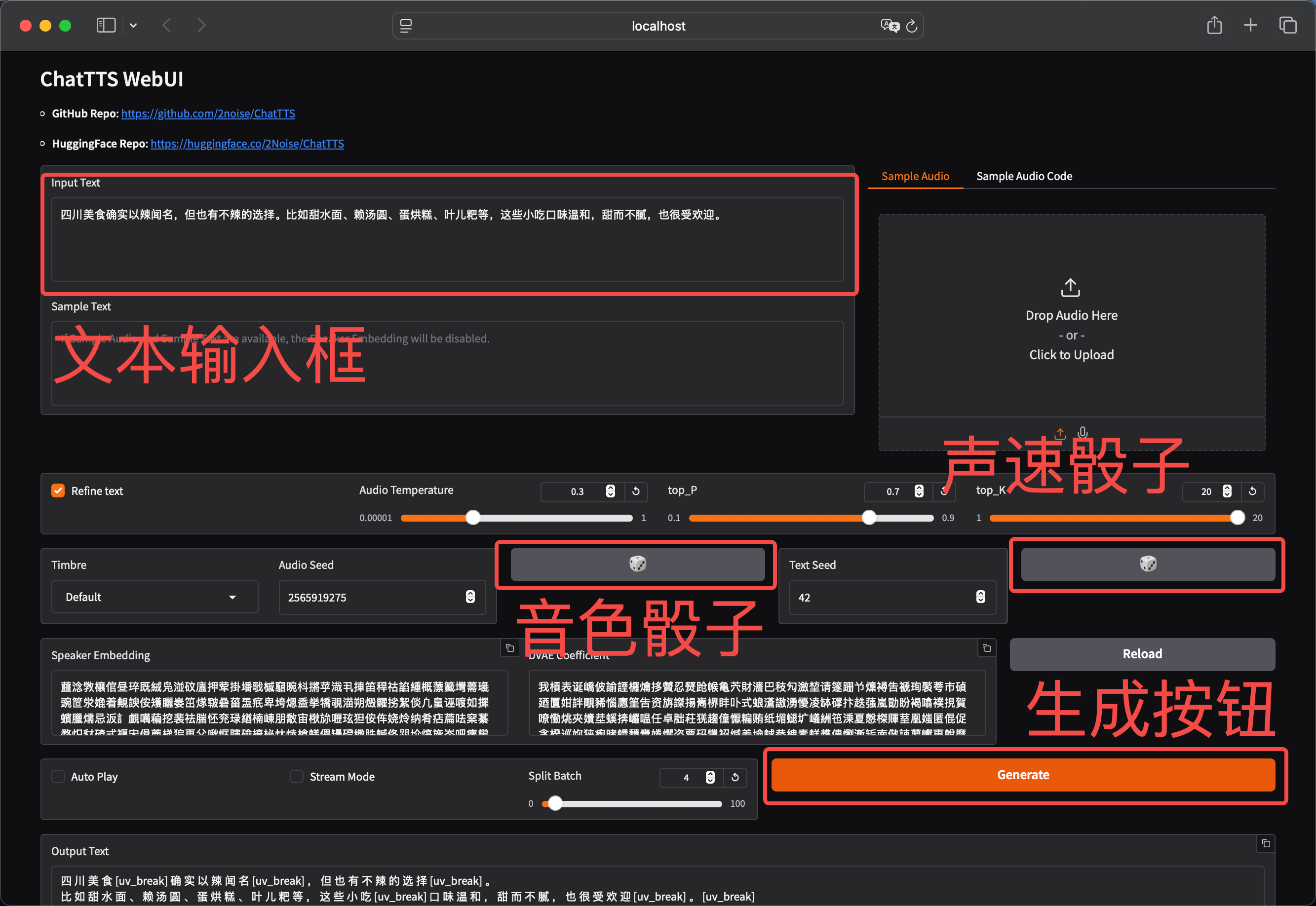Click the Output Text area

[x=658, y=886]
